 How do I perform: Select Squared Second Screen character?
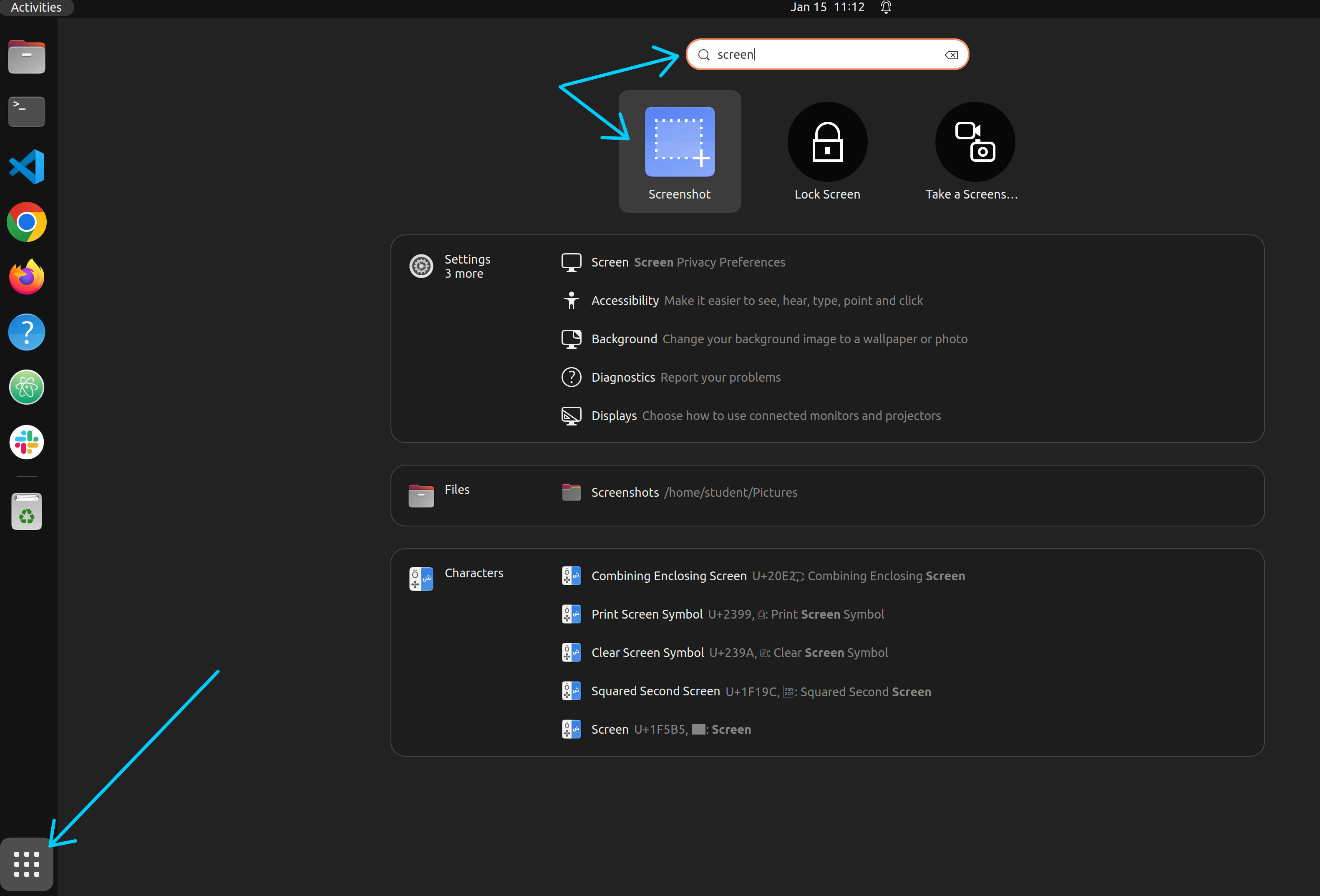tap(746, 691)
